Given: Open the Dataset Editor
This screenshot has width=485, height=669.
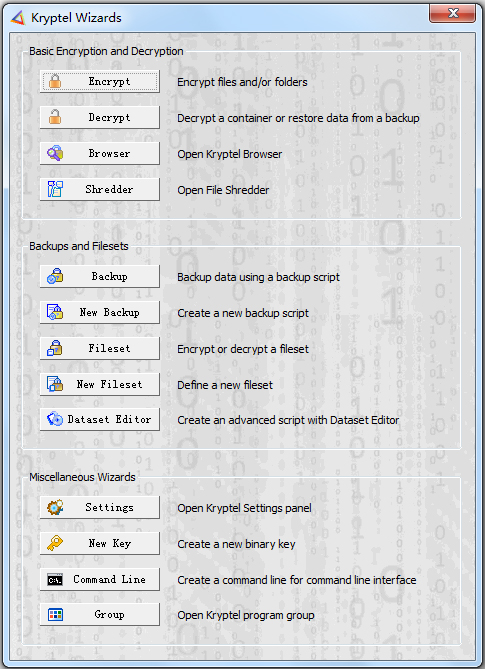Looking at the screenshot, I should (x=100, y=419).
